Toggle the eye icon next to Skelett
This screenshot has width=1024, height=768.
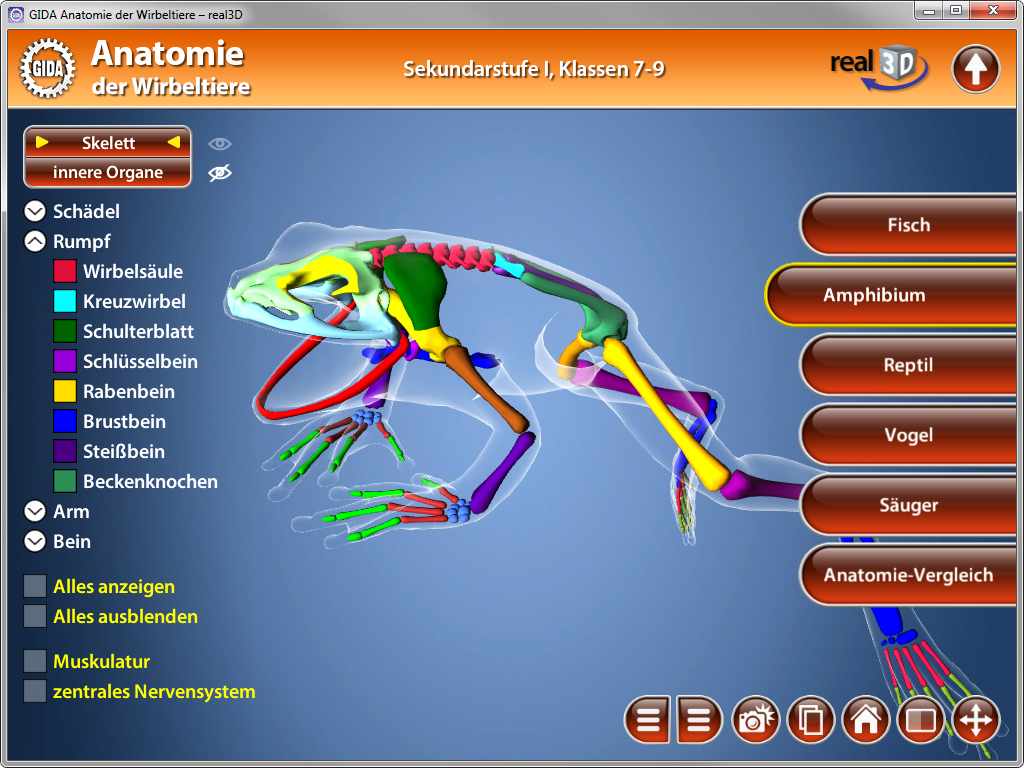(219, 143)
